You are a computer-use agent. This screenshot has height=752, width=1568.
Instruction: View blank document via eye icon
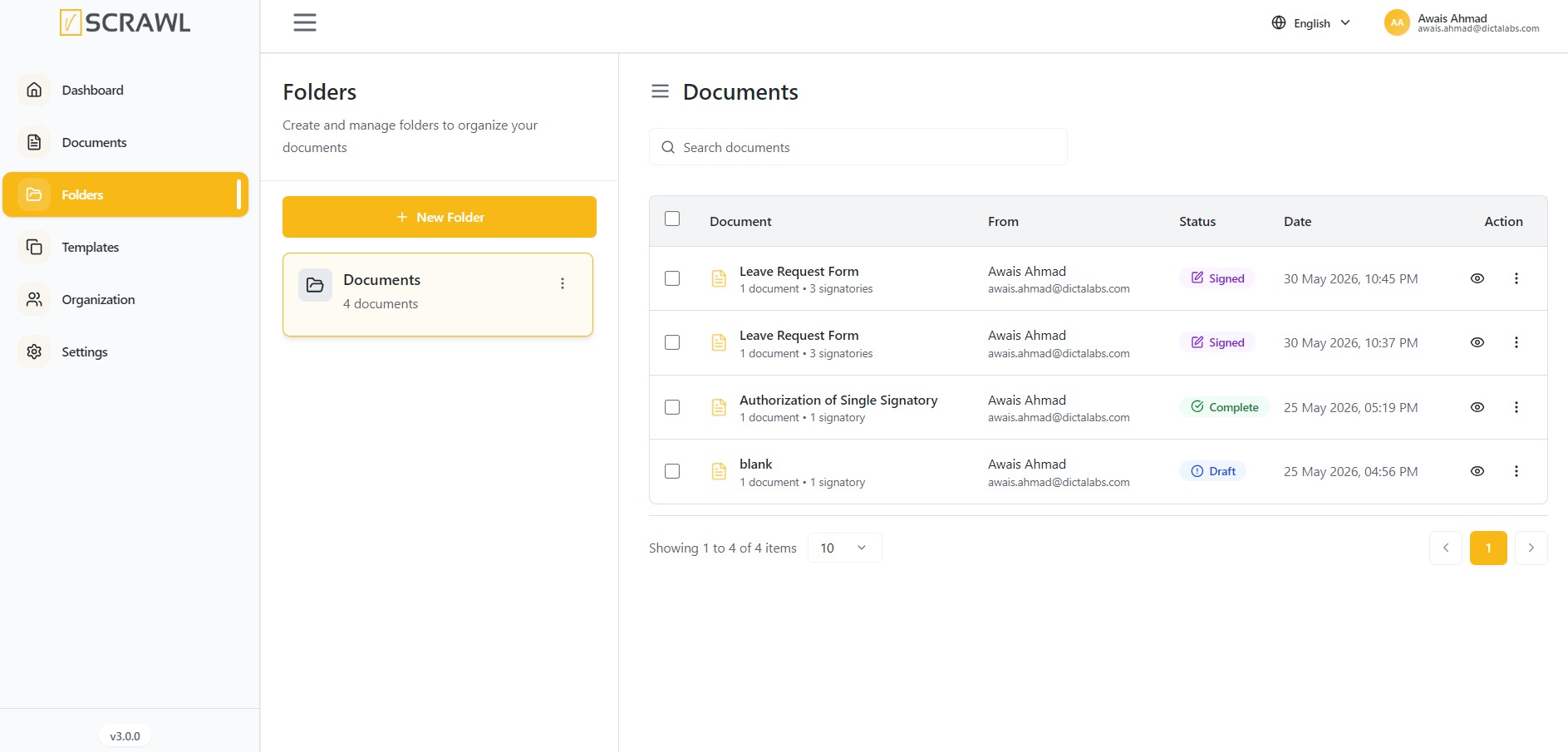coord(1477,471)
